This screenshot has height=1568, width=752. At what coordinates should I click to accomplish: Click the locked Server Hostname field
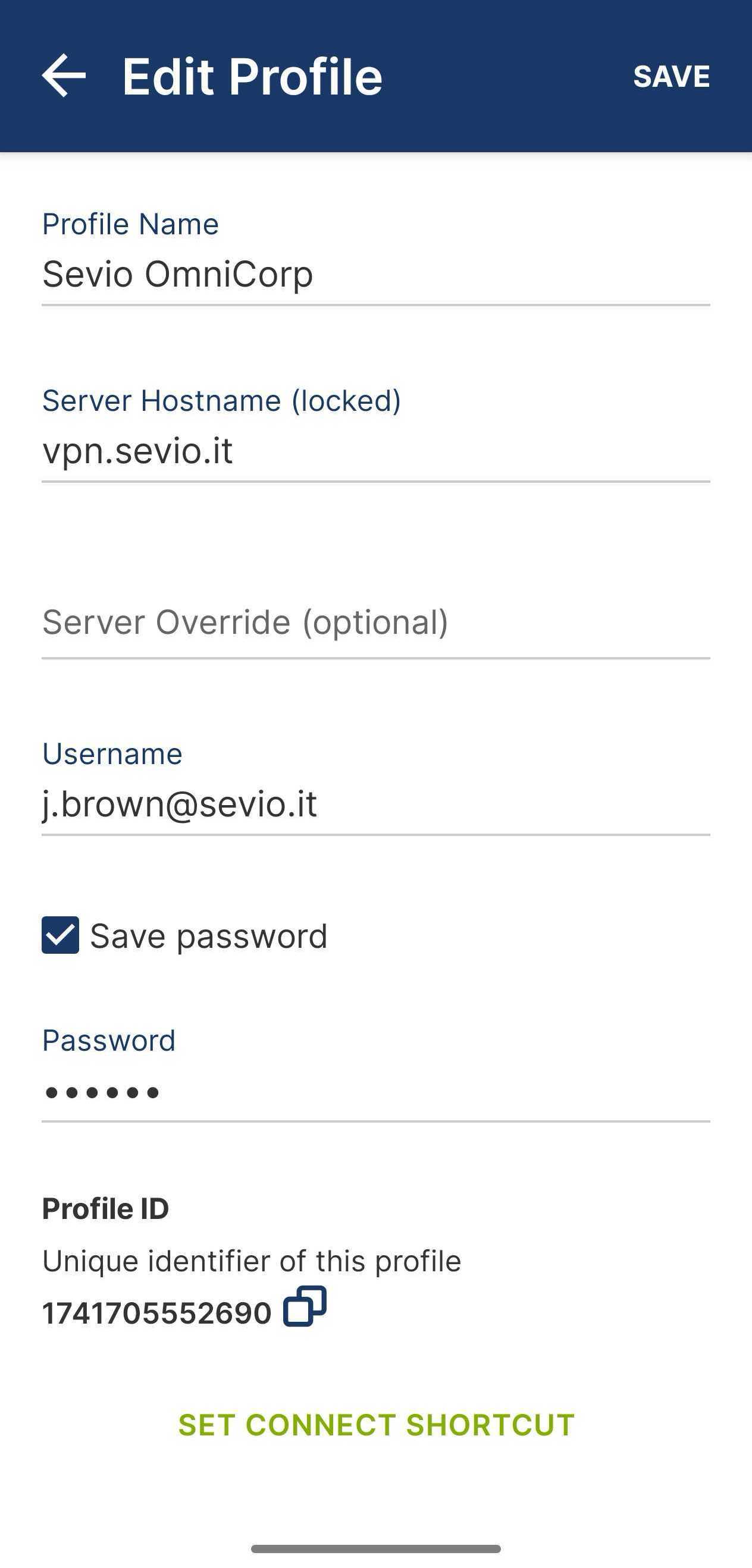(x=375, y=451)
